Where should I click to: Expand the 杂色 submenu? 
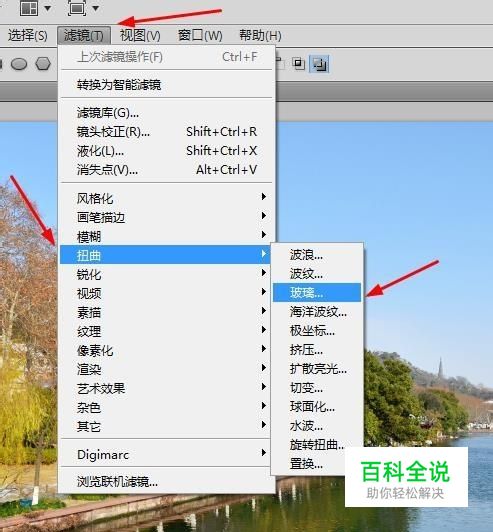(165, 406)
